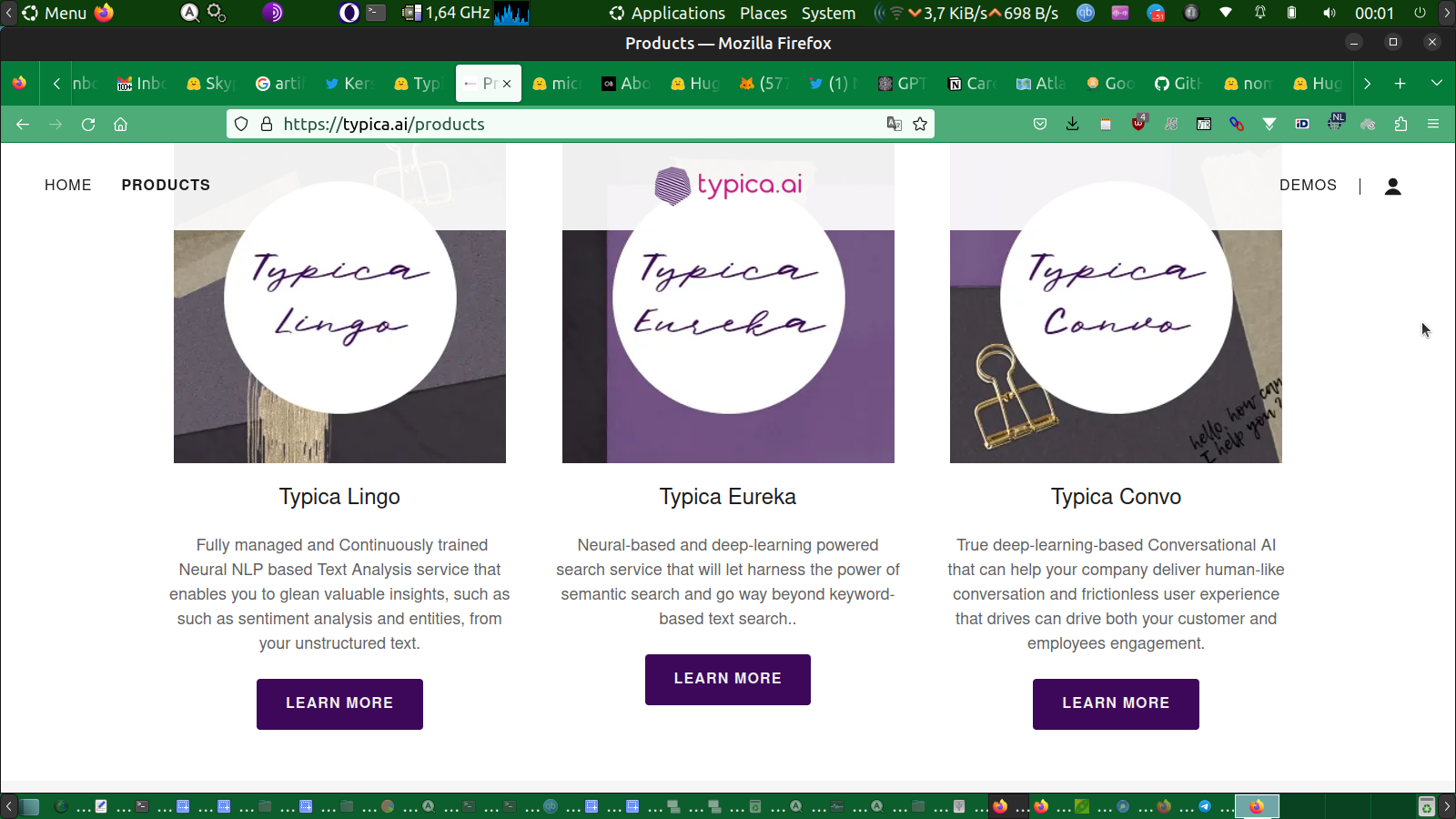Open the power button menu in top panel
1456x819 pixels.
(x=1420, y=13)
